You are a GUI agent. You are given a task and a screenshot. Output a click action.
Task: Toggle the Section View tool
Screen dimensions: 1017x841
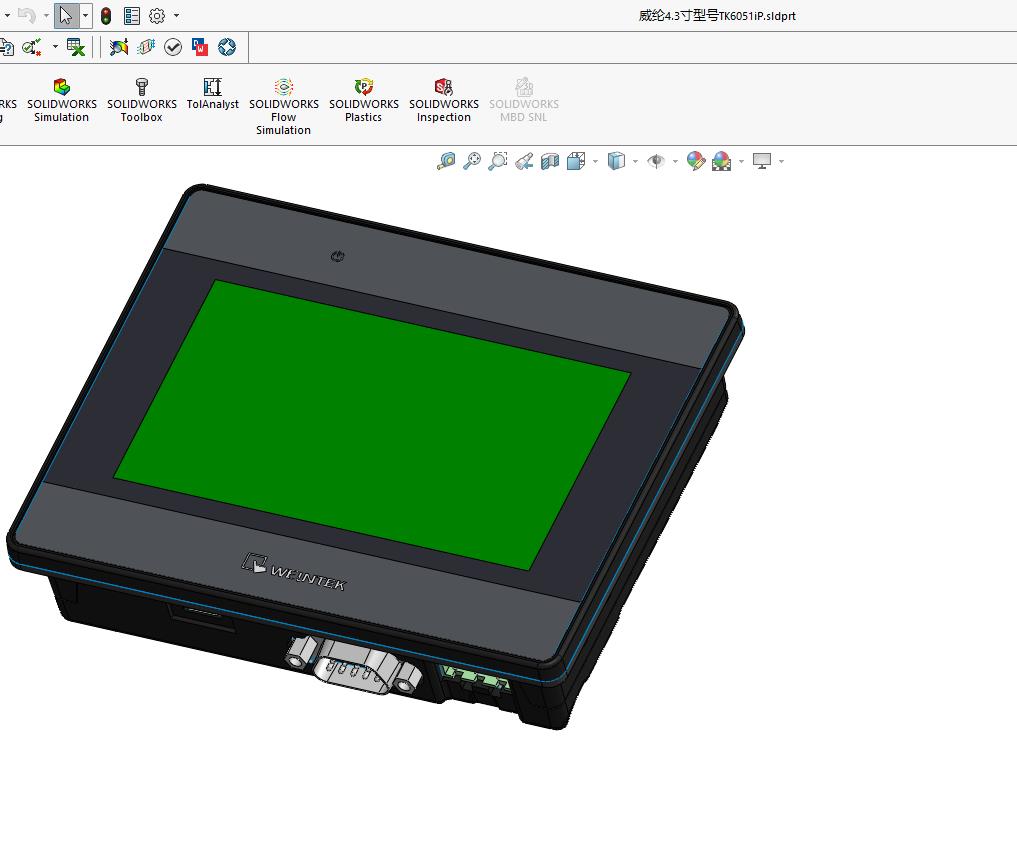click(550, 161)
